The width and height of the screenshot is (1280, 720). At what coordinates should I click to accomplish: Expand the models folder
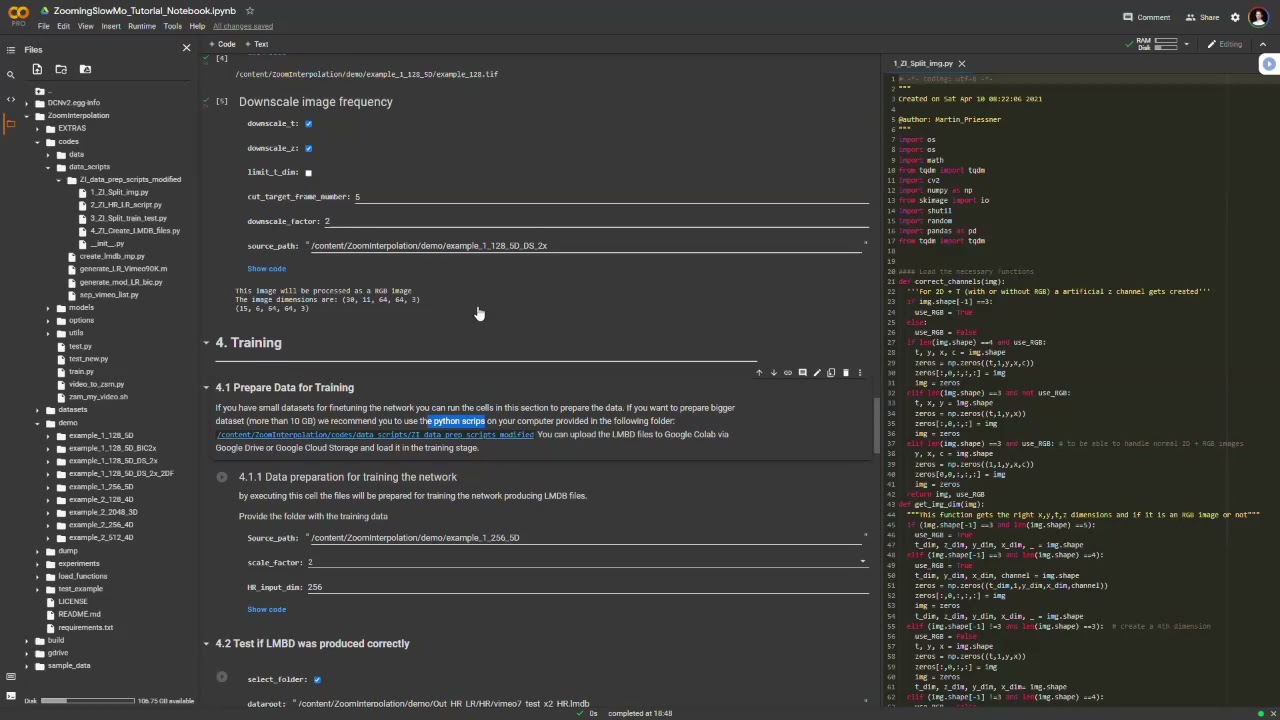click(x=48, y=308)
